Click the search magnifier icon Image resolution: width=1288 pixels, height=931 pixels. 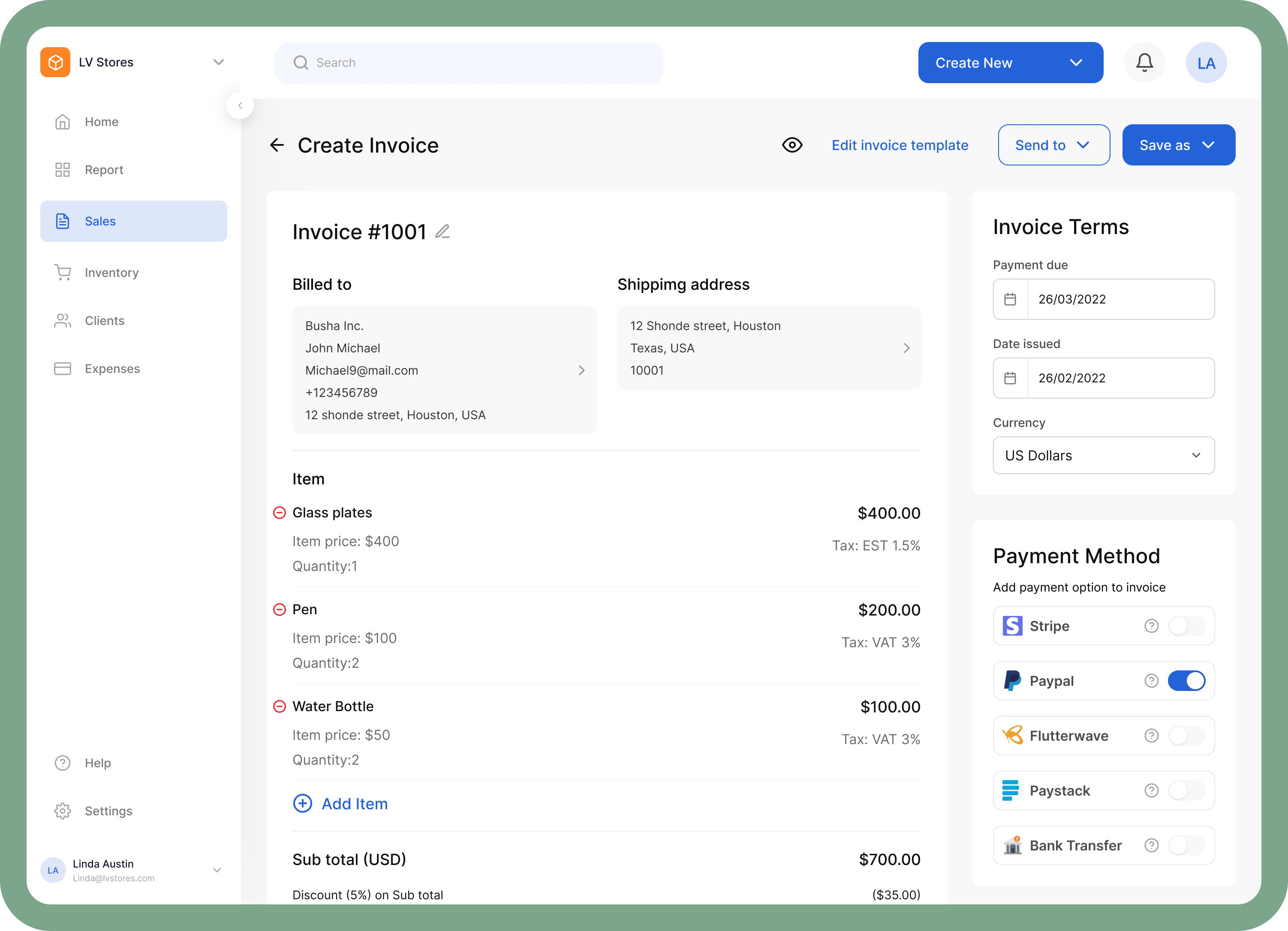point(301,63)
